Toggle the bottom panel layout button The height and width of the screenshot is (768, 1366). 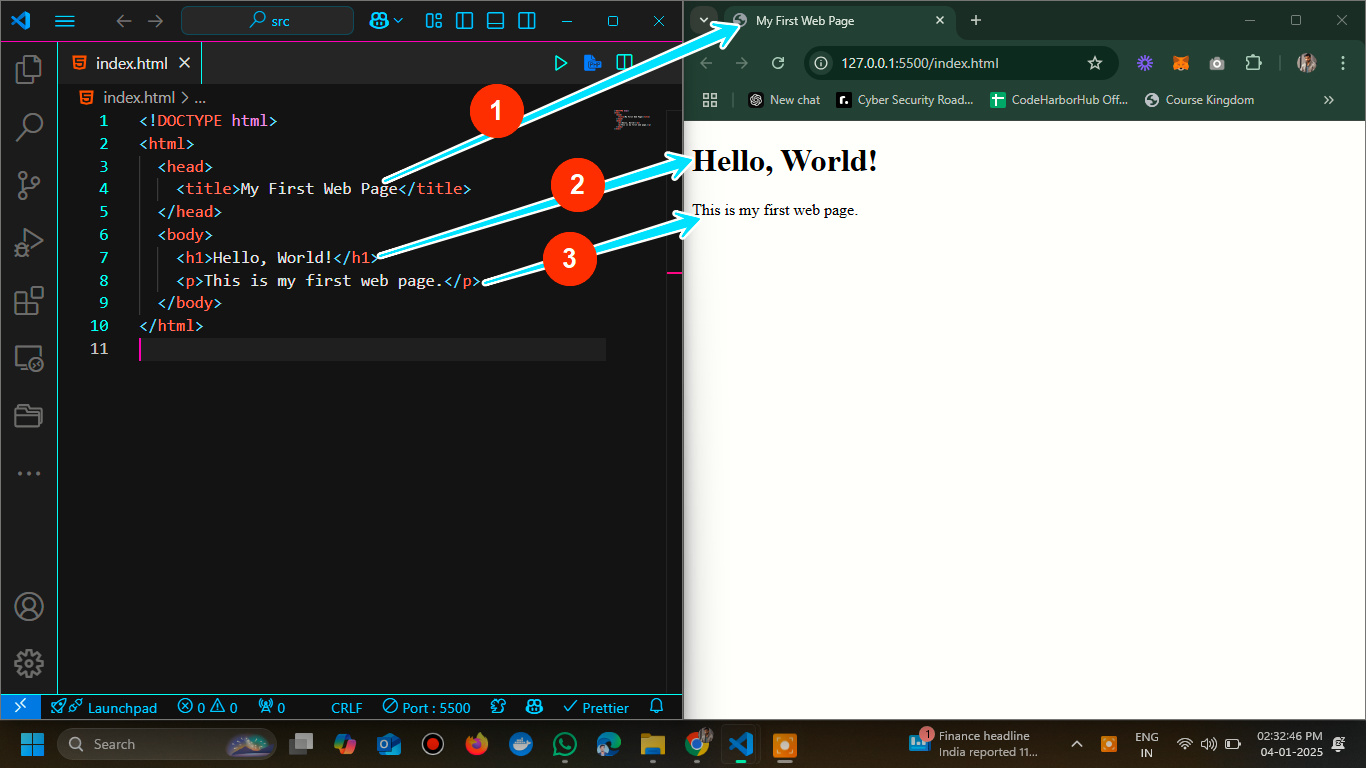495,21
